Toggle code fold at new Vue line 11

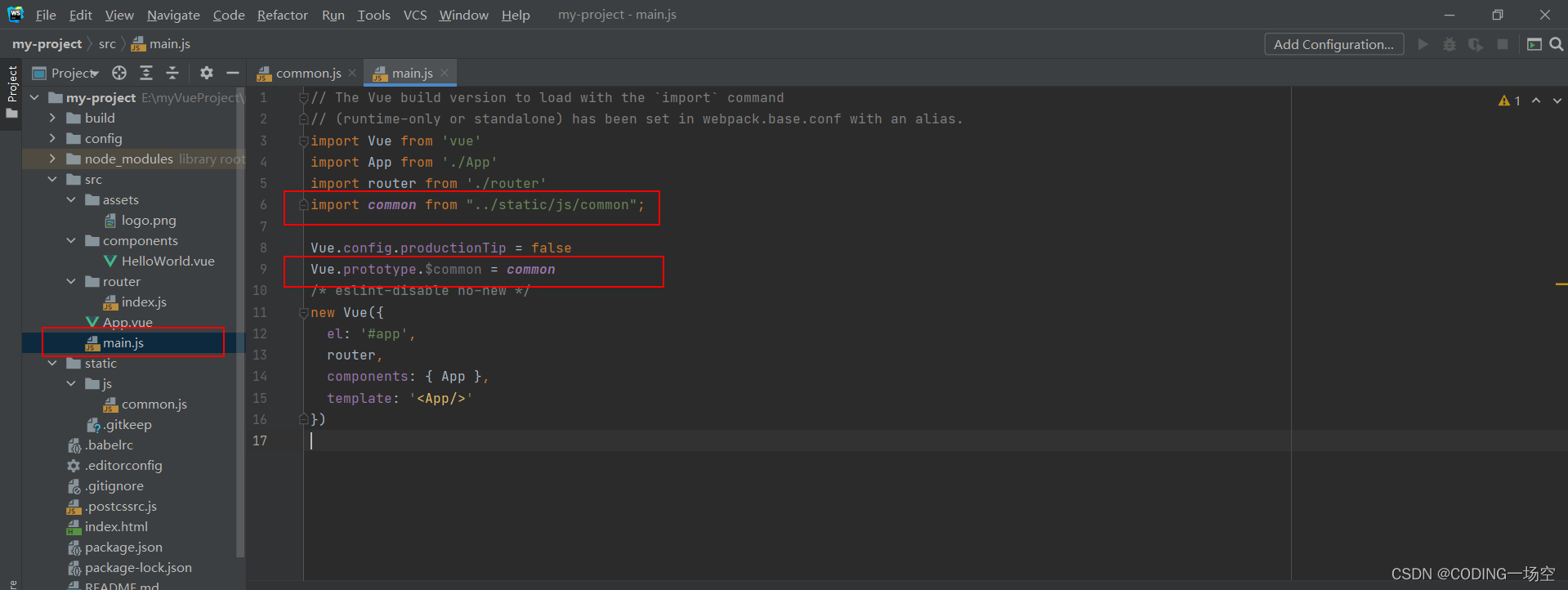303,312
